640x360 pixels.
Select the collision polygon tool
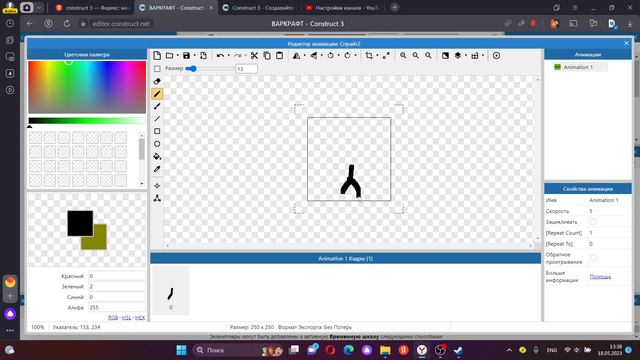click(x=157, y=198)
